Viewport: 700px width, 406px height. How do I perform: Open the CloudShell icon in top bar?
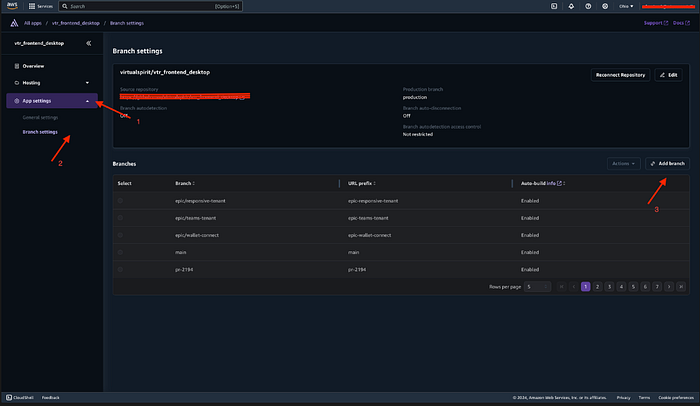click(x=554, y=6)
